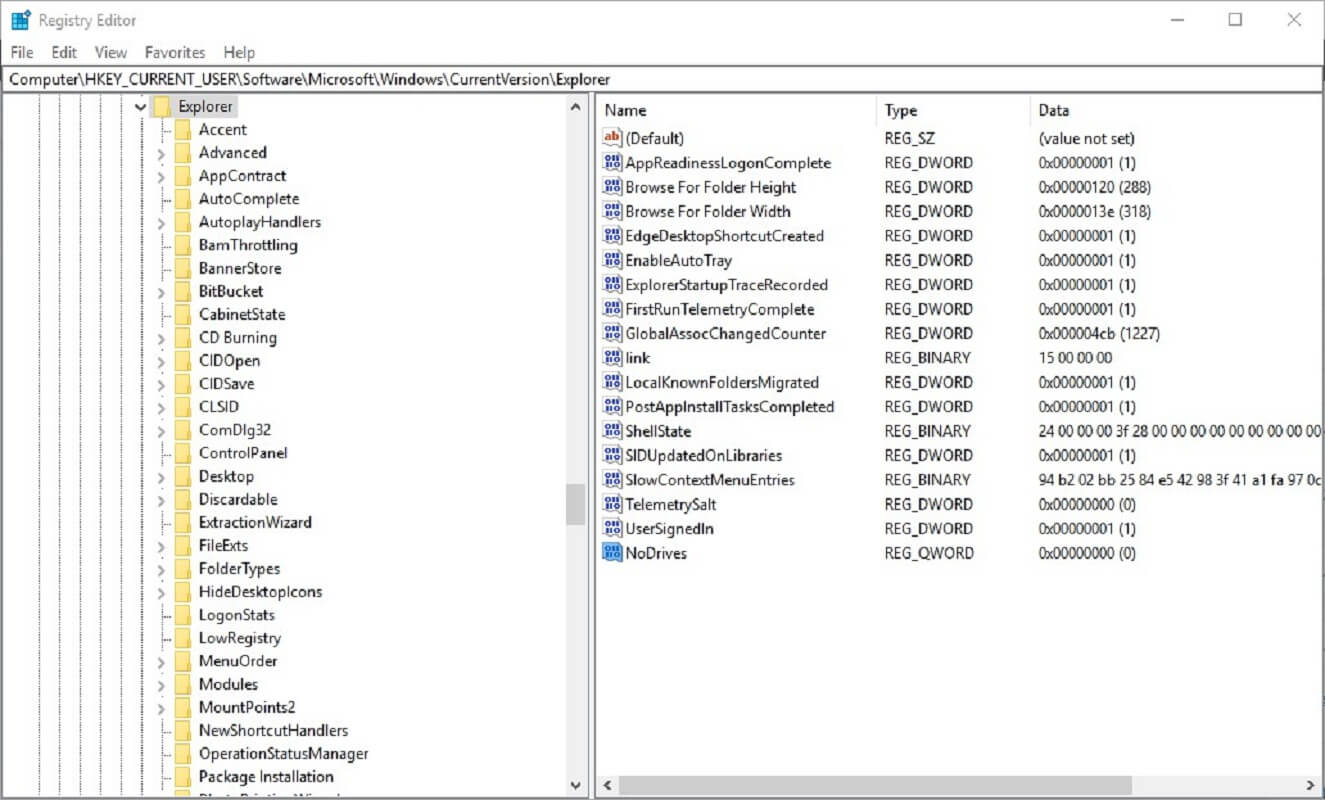Click the SlowContextMenuEntries value icon

pyautogui.click(x=612, y=479)
